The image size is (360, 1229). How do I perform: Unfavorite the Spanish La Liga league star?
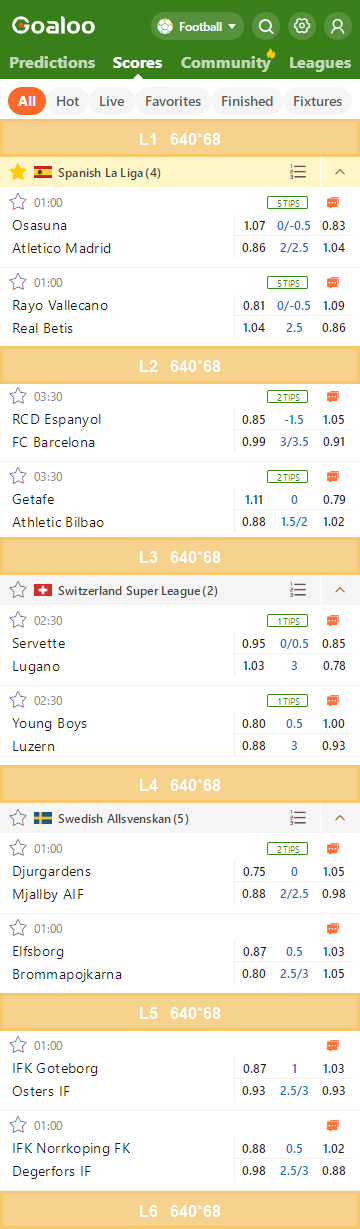pos(17,172)
